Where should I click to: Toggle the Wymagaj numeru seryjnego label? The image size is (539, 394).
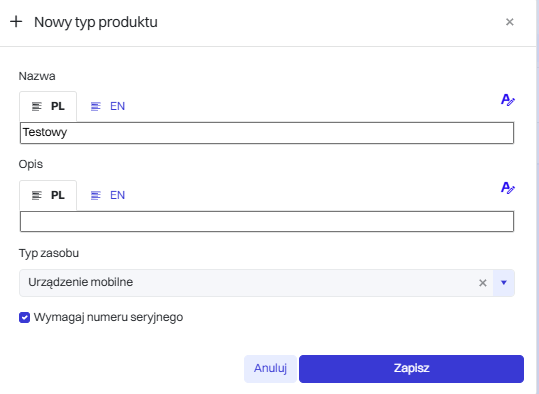click(108, 317)
